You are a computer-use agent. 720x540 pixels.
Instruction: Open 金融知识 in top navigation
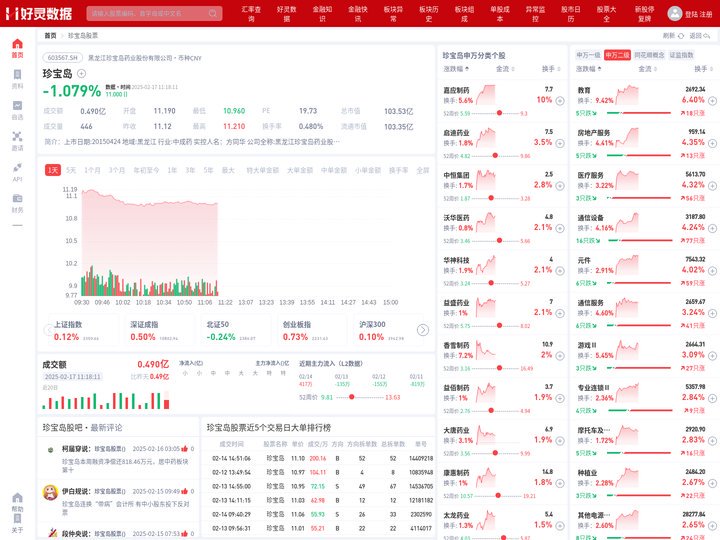[x=322, y=14]
